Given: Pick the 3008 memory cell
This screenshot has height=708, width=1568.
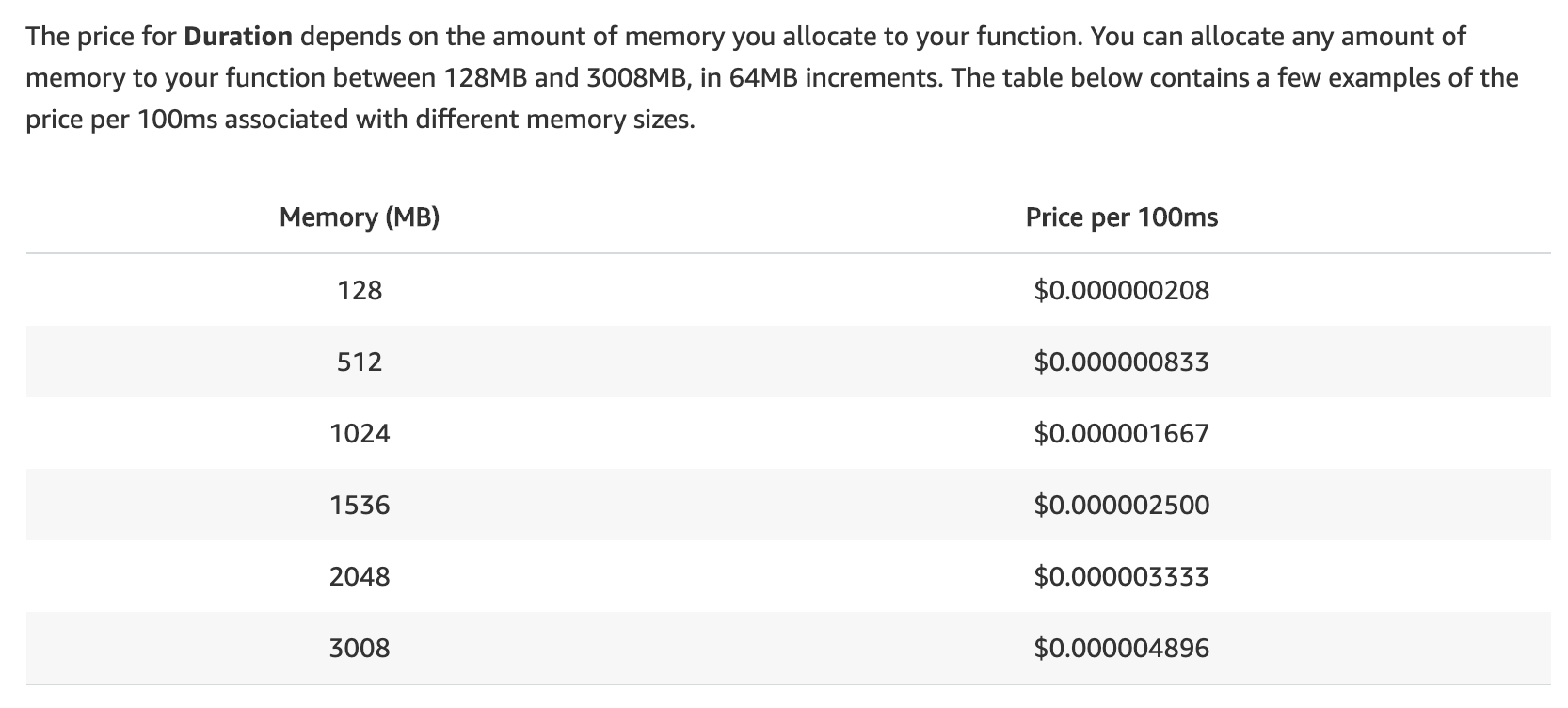Looking at the screenshot, I should [x=360, y=648].
